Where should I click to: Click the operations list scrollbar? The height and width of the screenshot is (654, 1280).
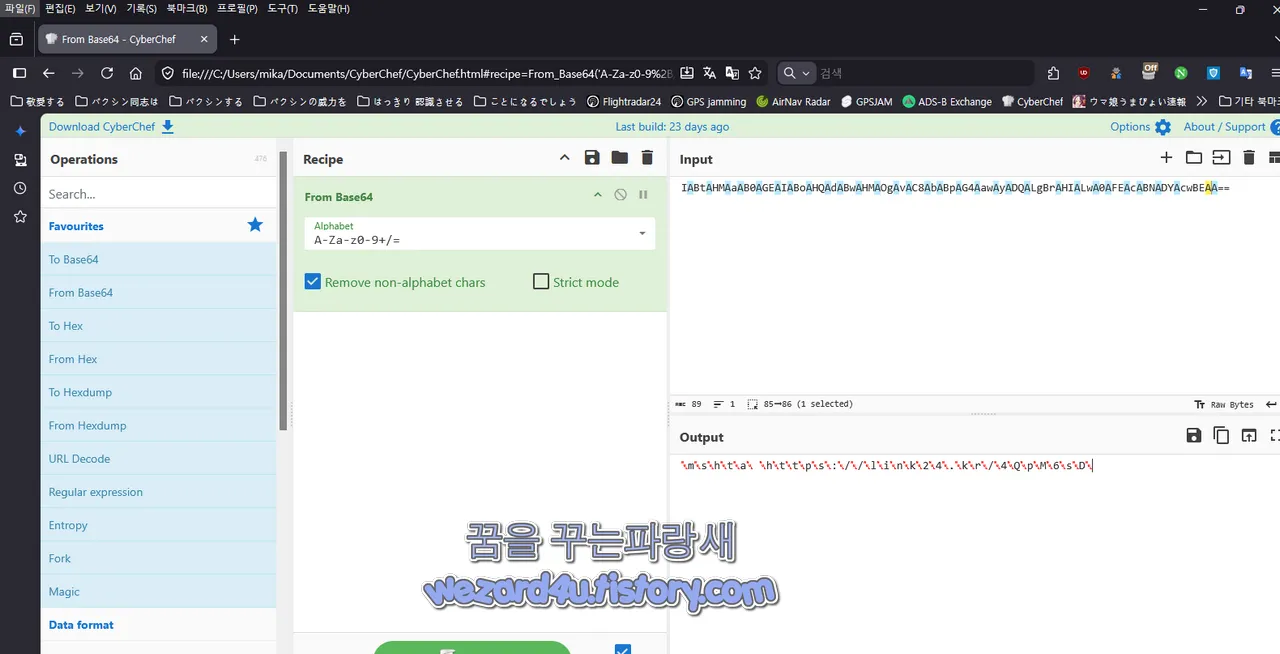click(284, 290)
